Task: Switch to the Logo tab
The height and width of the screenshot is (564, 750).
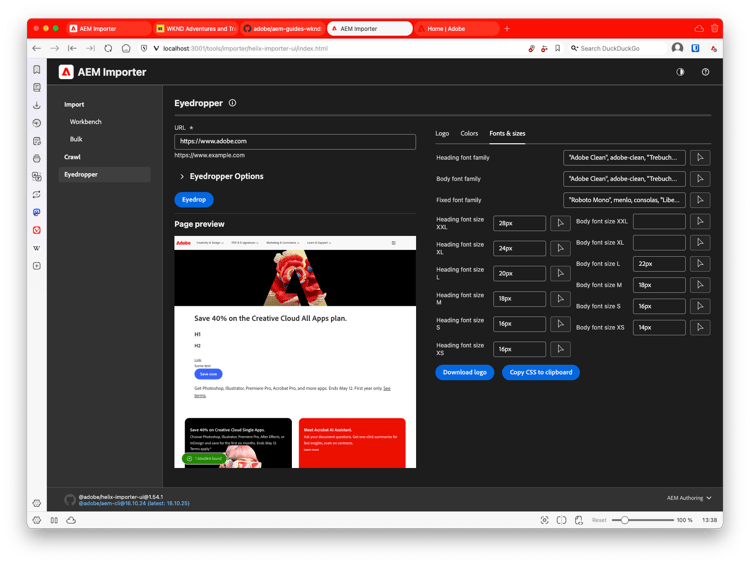Action: coord(442,133)
